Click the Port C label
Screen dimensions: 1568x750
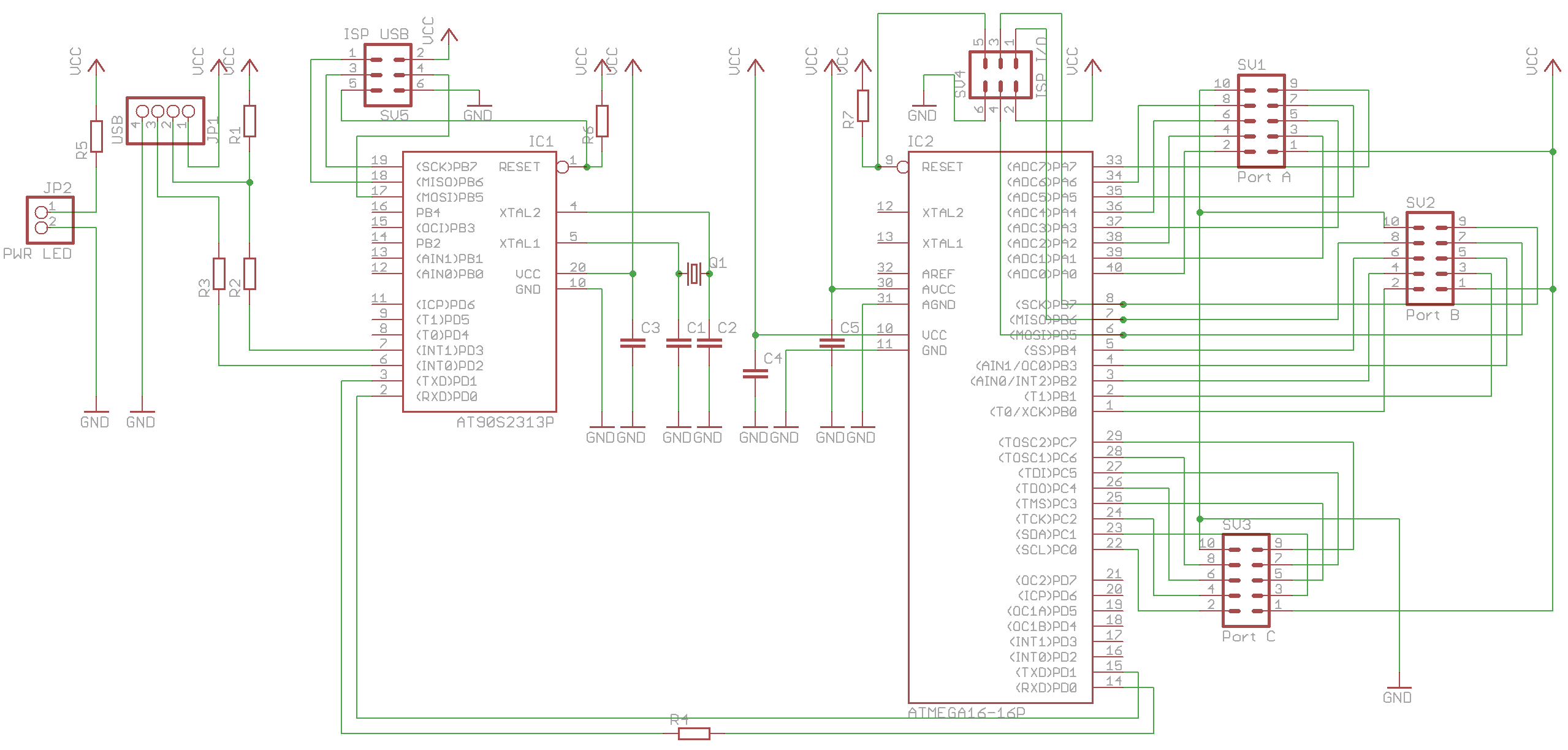pos(1249,637)
